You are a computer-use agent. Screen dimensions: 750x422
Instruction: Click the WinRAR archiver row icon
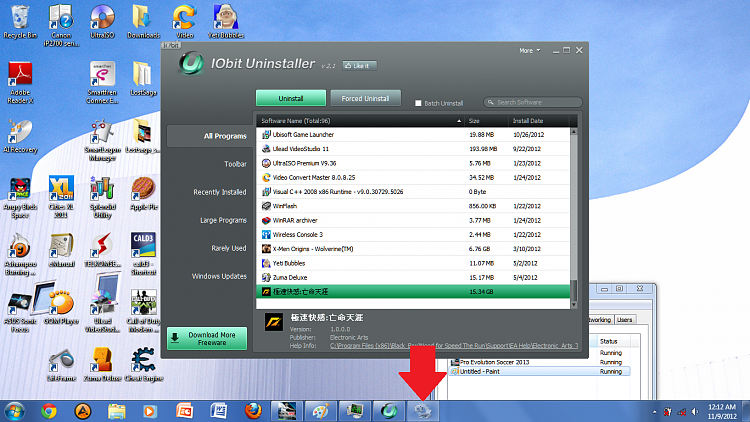(x=266, y=221)
